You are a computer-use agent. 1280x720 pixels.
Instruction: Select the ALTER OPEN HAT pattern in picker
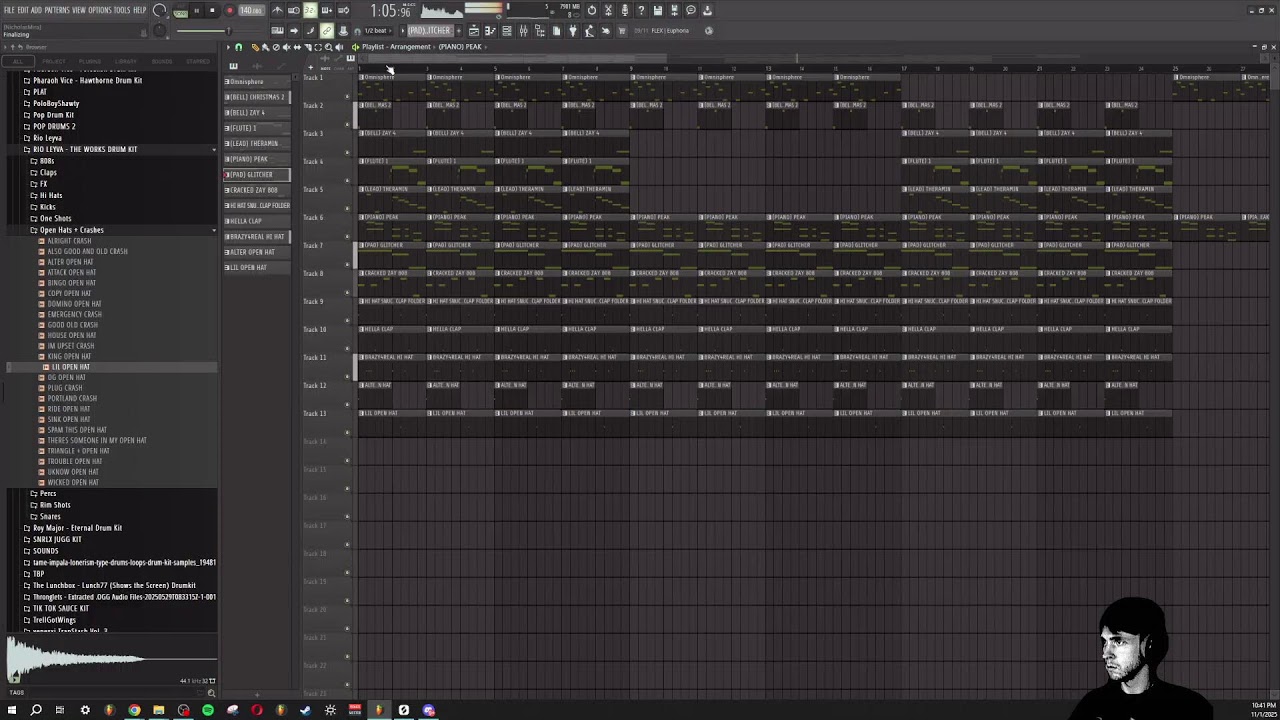click(x=256, y=252)
